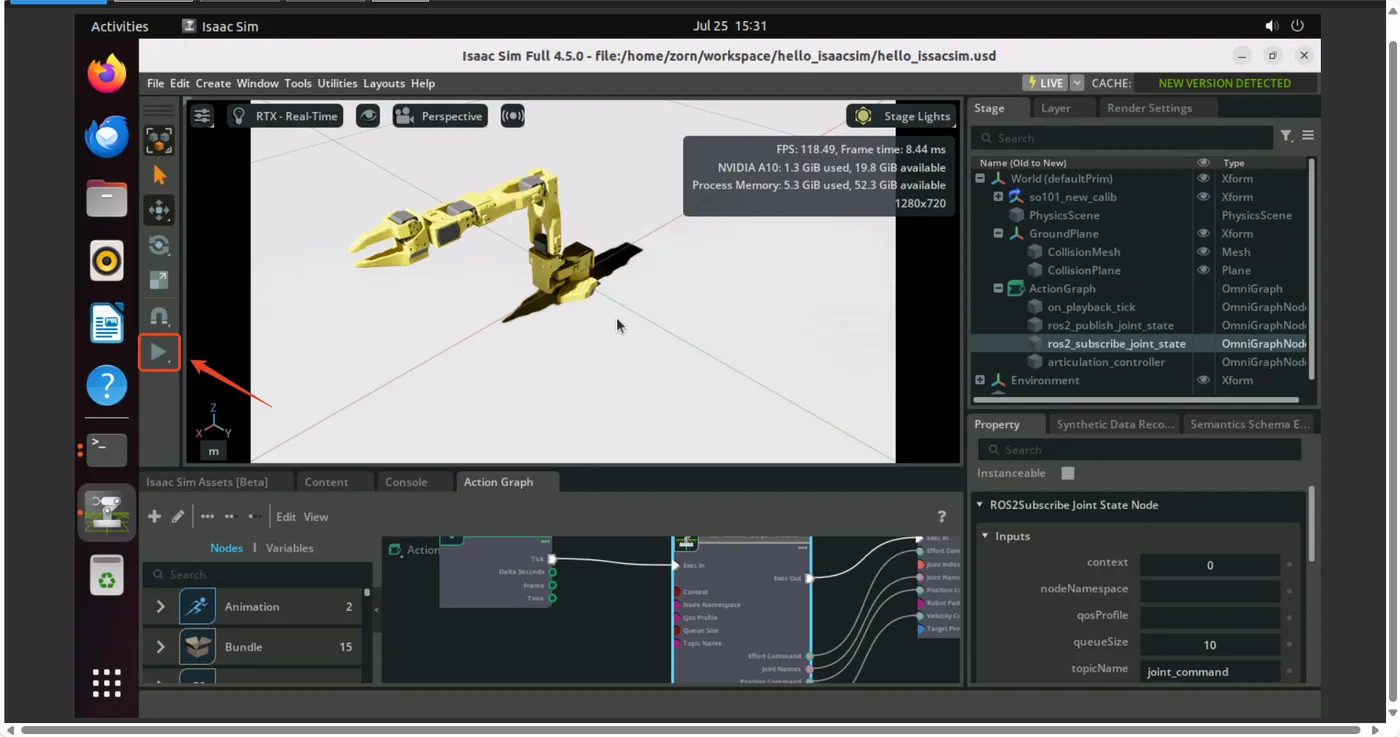Toggle visibility of Environment prim
The image size is (1400, 737).
(x=1203, y=380)
